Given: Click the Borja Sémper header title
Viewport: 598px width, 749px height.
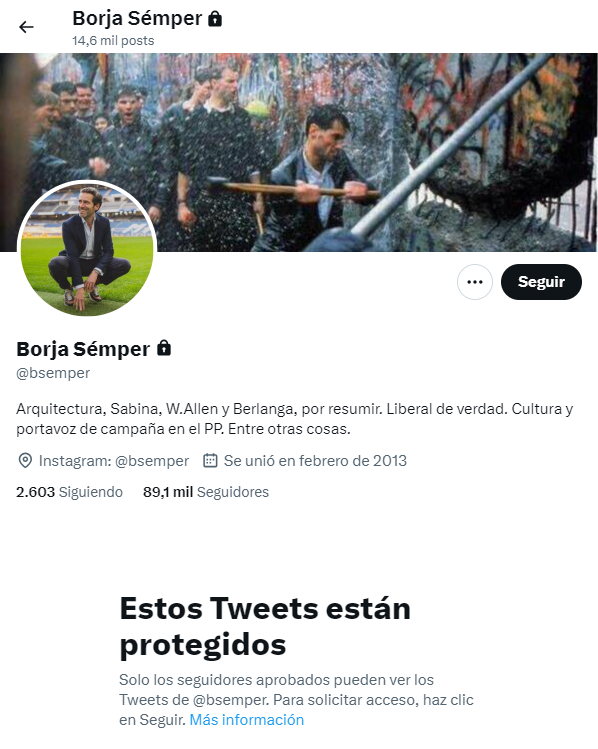Looking at the screenshot, I should [x=137, y=19].
